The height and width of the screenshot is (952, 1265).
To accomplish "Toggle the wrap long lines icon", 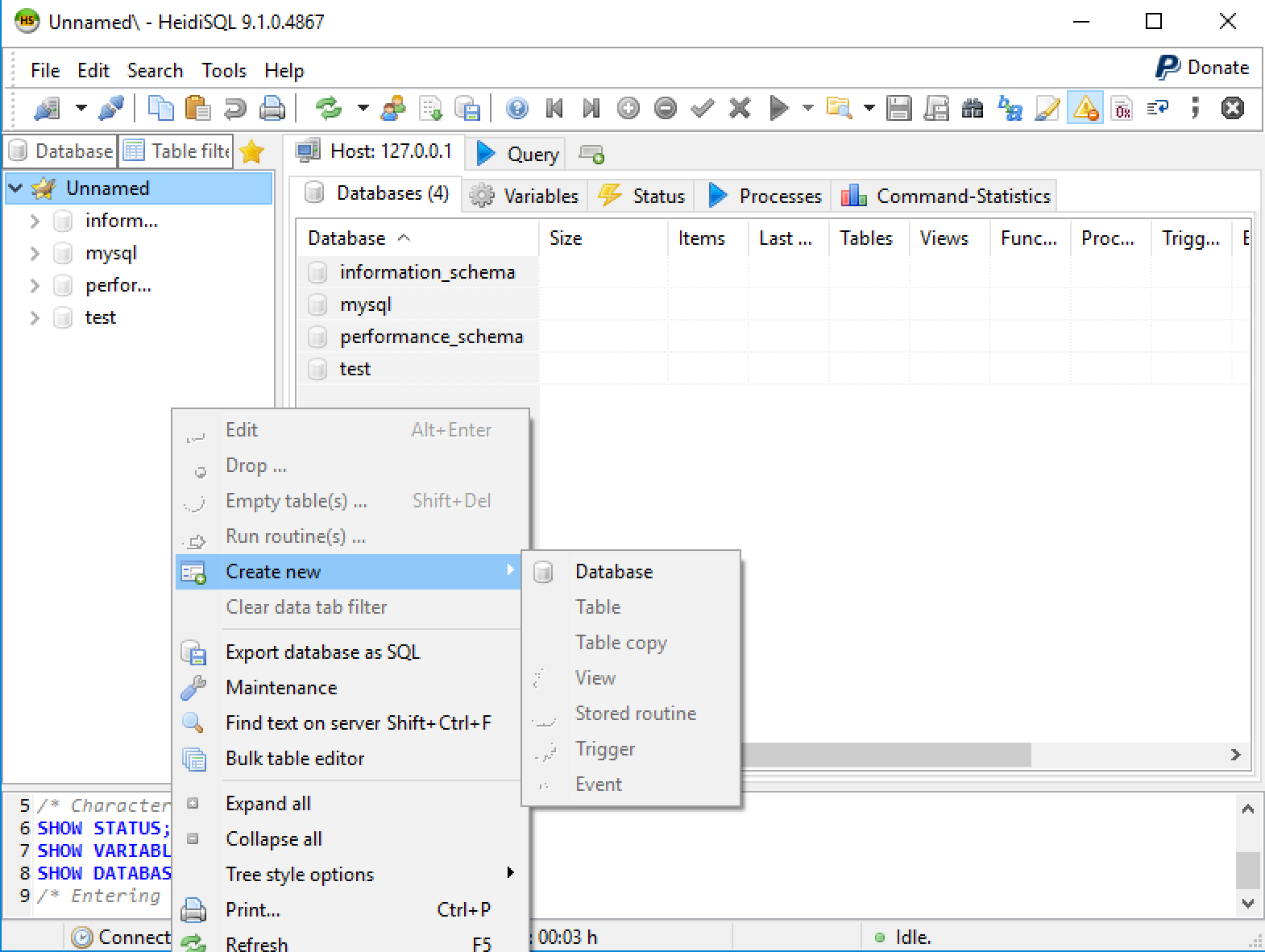I will tap(1159, 108).
